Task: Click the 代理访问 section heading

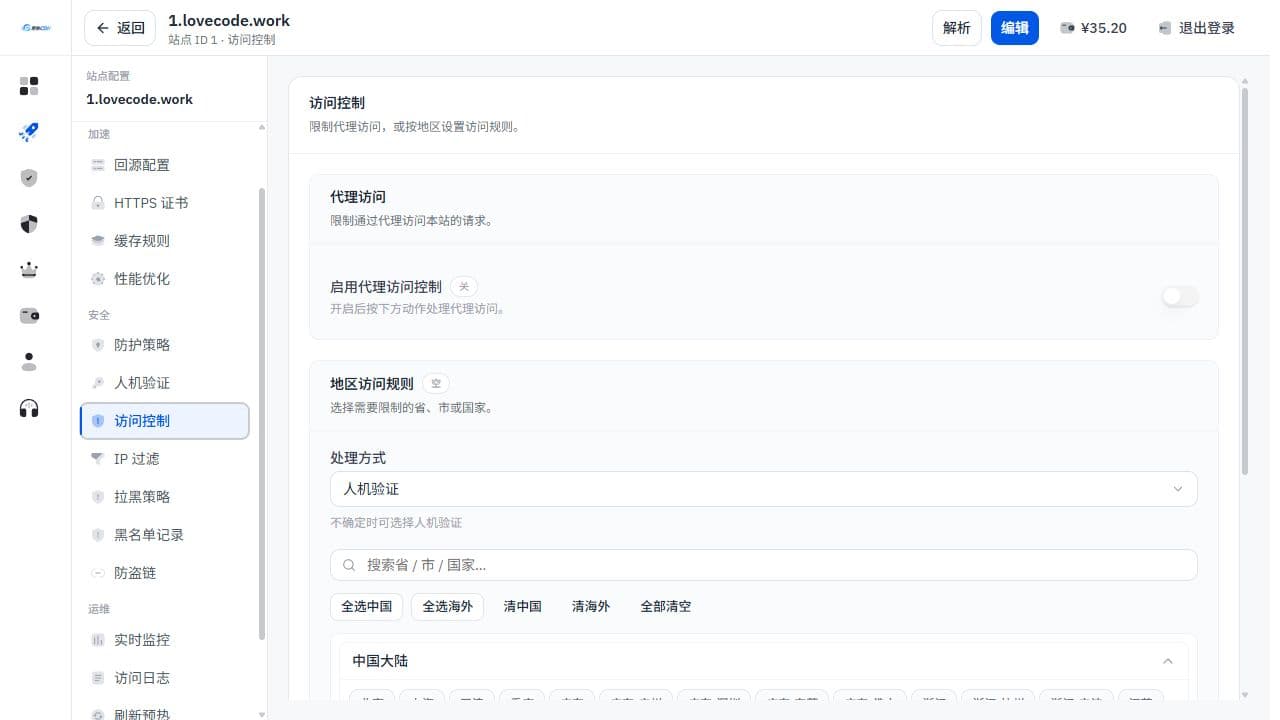Action: (x=358, y=197)
